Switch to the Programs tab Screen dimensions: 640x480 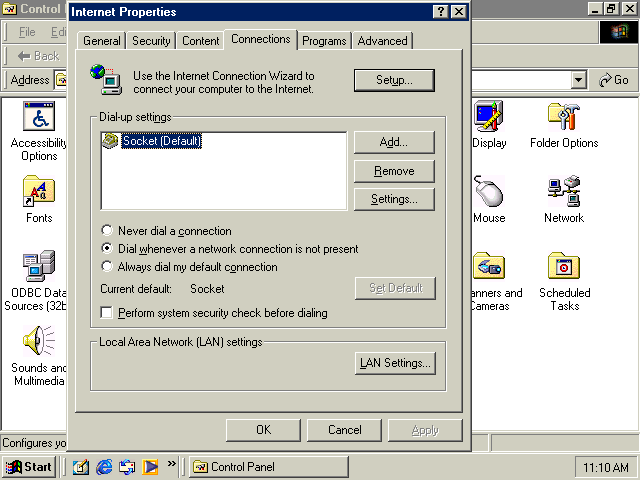(x=324, y=41)
